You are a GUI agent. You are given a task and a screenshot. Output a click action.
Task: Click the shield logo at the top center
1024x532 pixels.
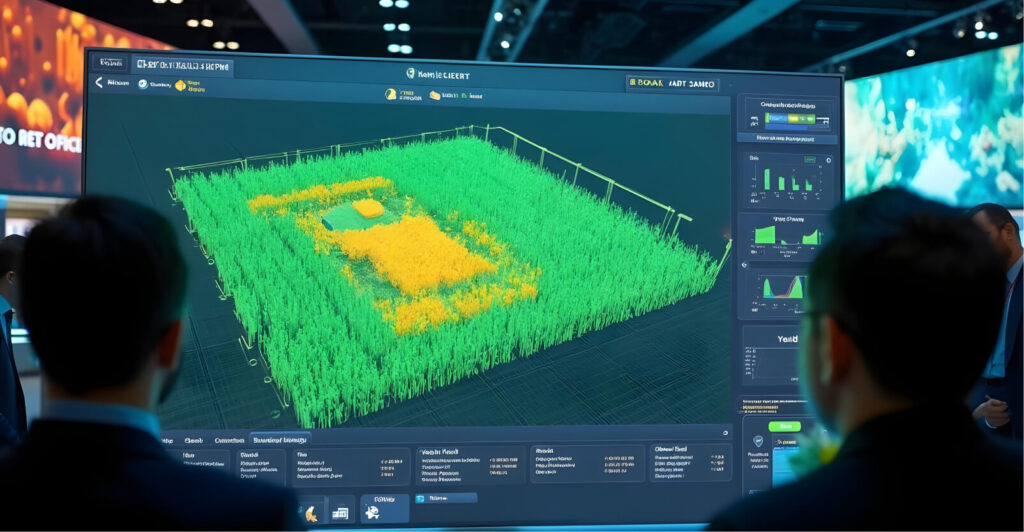(411, 73)
